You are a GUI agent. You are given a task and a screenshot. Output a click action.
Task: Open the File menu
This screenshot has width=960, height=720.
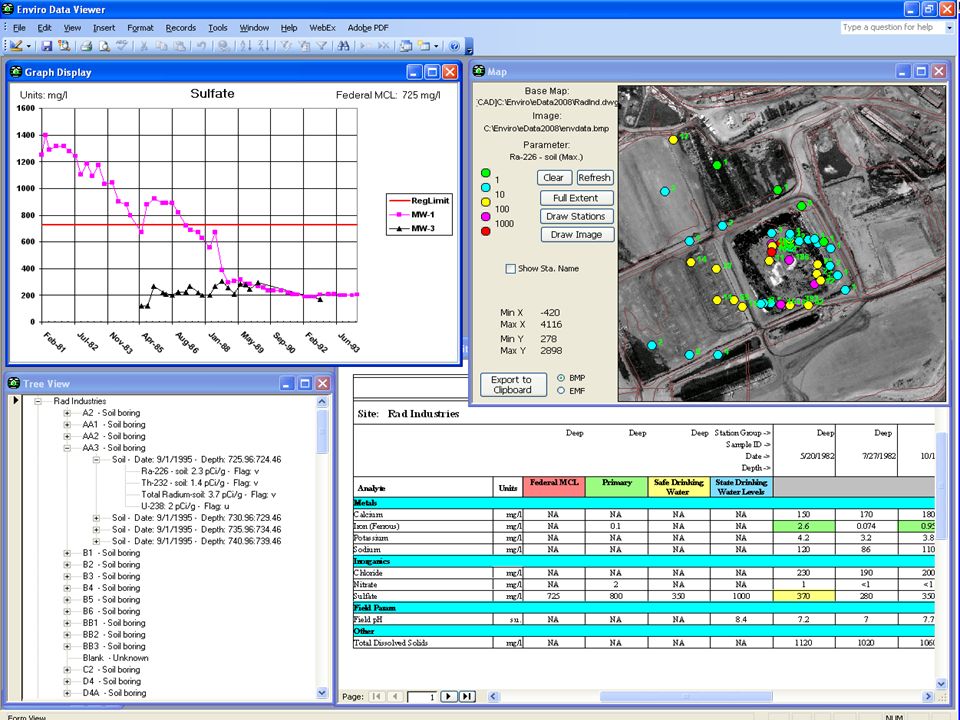coord(19,28)
